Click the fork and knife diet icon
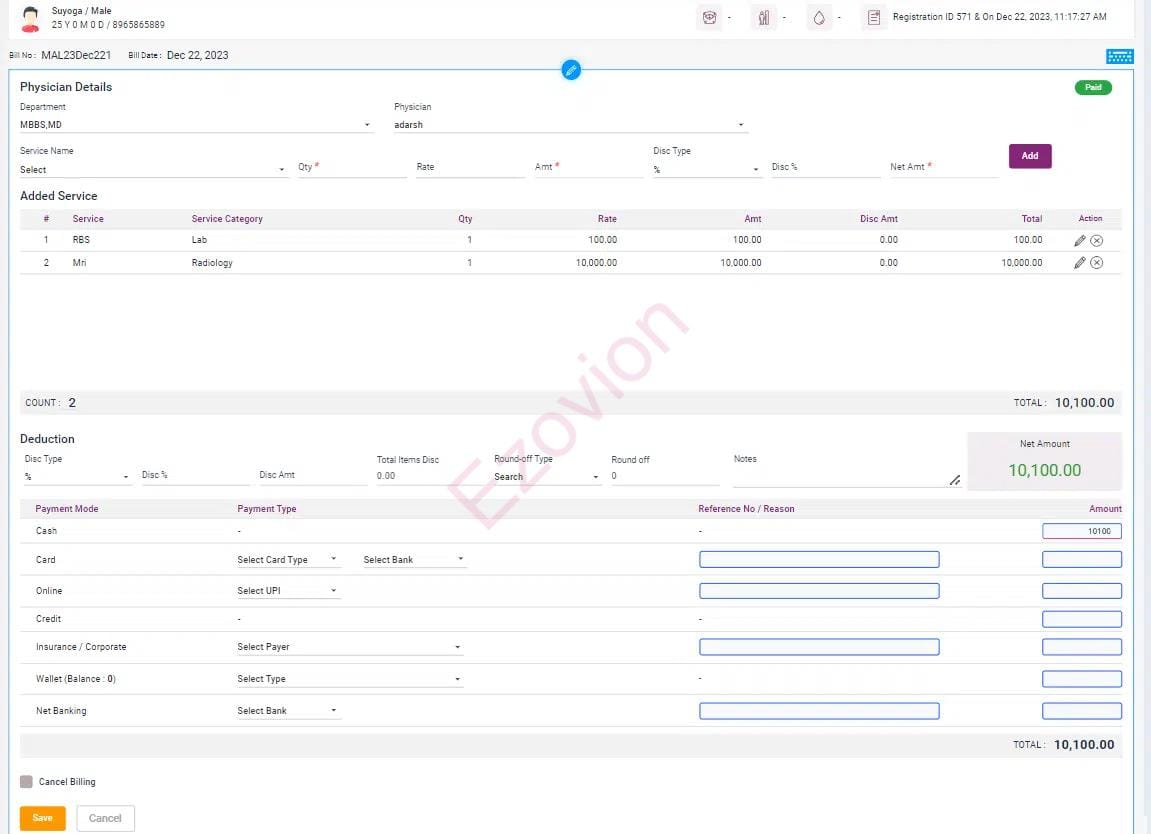The height and width of the screenshot is (834, 1151). point(764,18)
